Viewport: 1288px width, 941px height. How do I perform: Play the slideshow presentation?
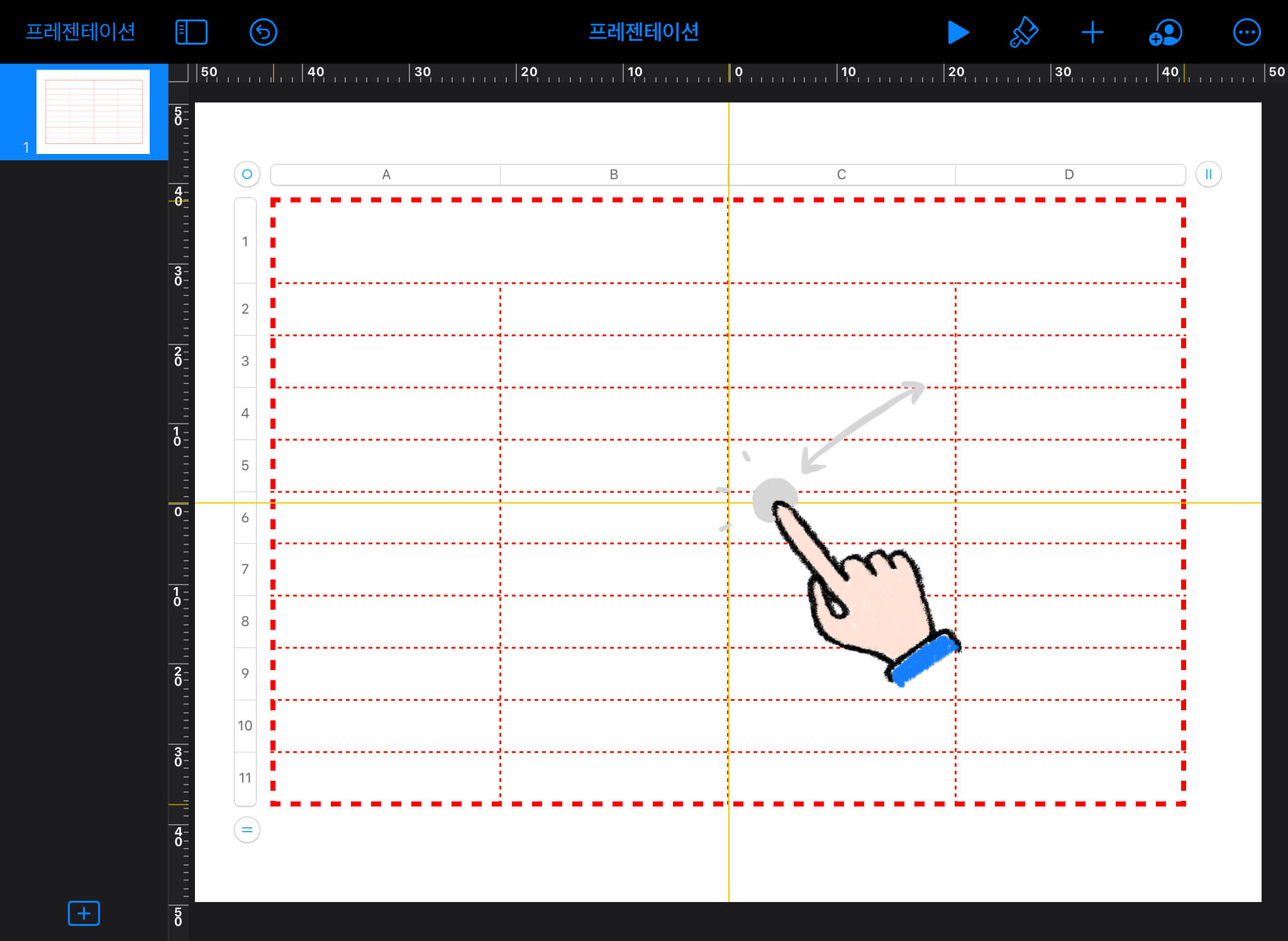click(x=957, y=33)
